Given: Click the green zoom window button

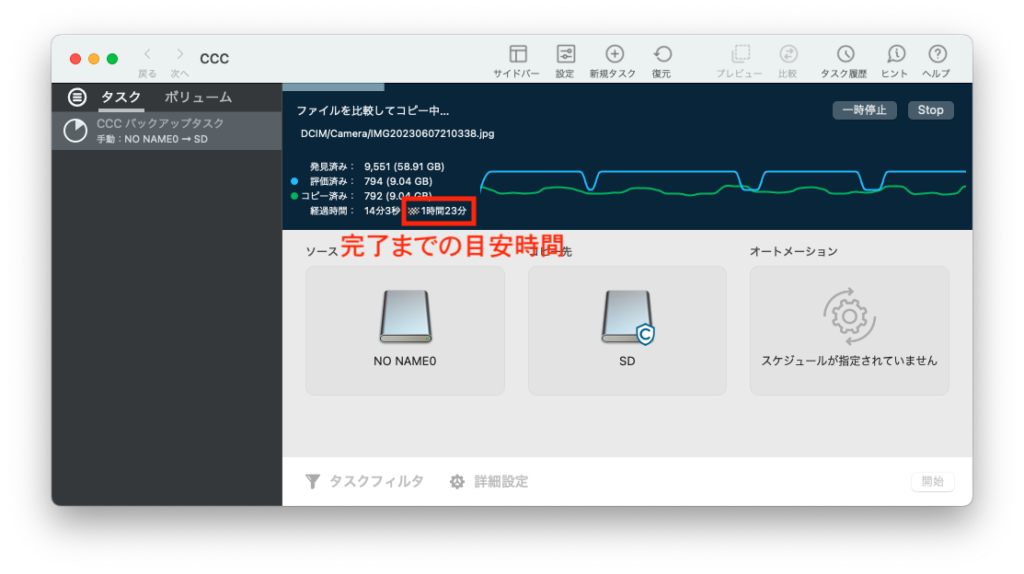Looking at the screenshot, I should [x=112, y=59].
